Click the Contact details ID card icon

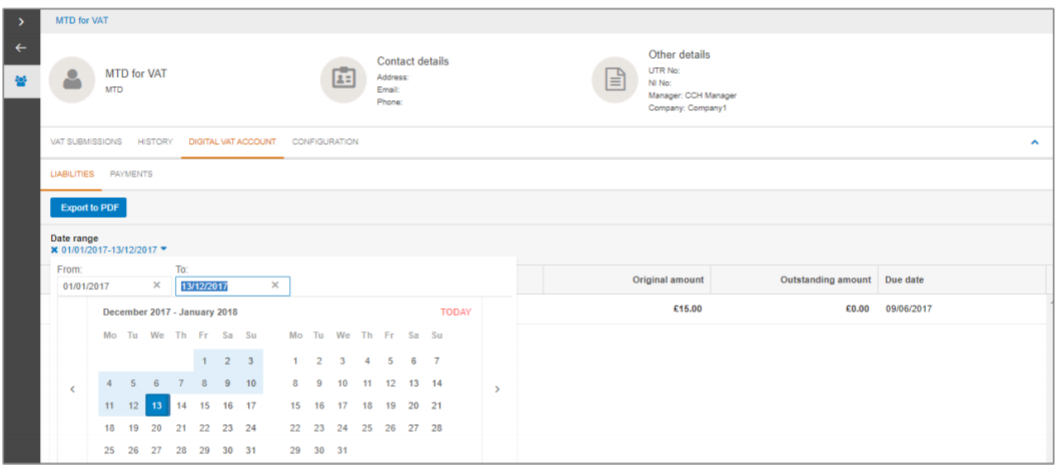click(x=343, y=80)
